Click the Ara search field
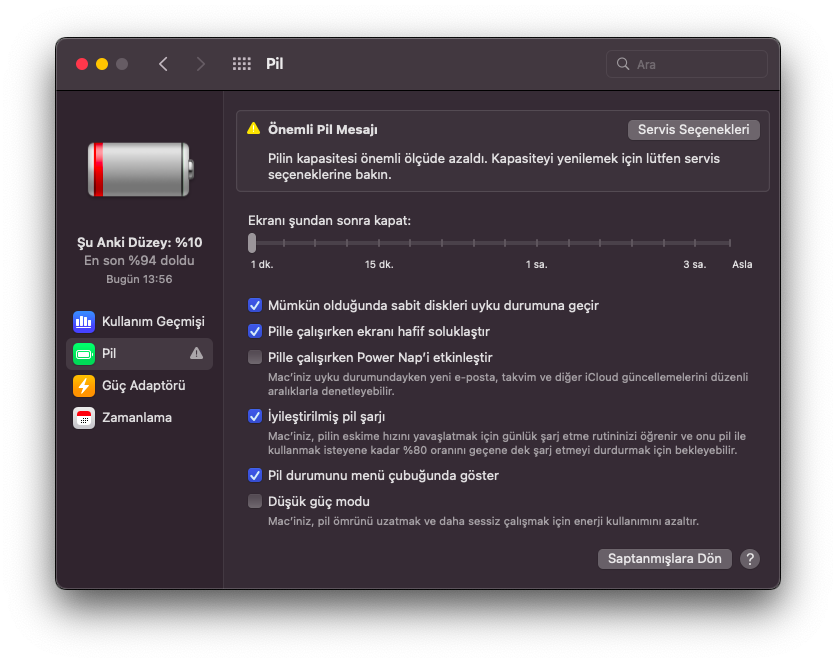Screen dimensions: 836x663 (697, 64)
